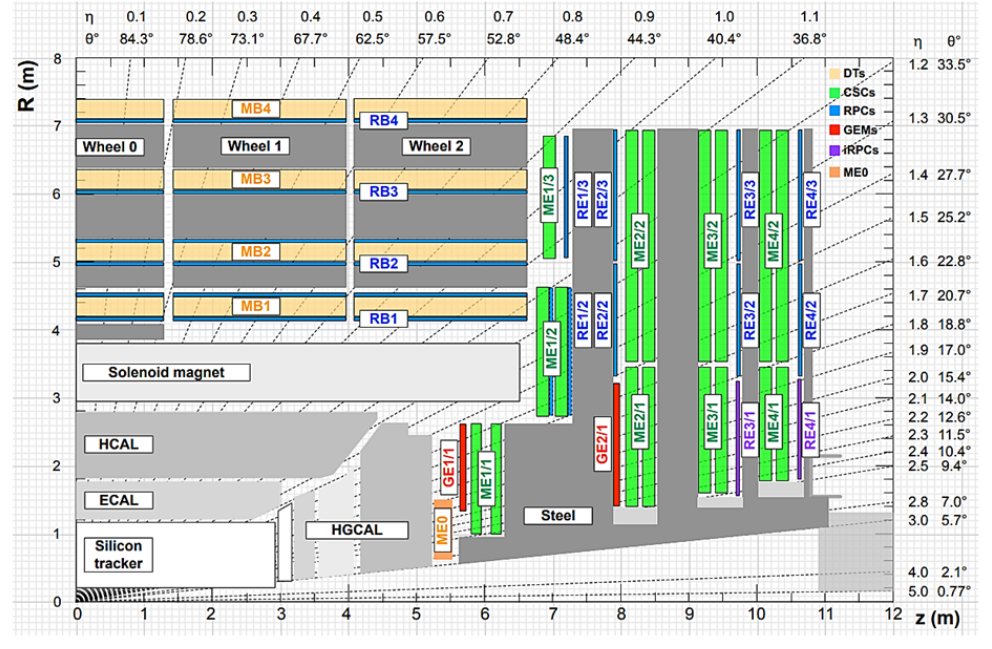Screen dimensions: 992x649
Task: Click the RE2/3 label
Action: (x=602, y=199)
